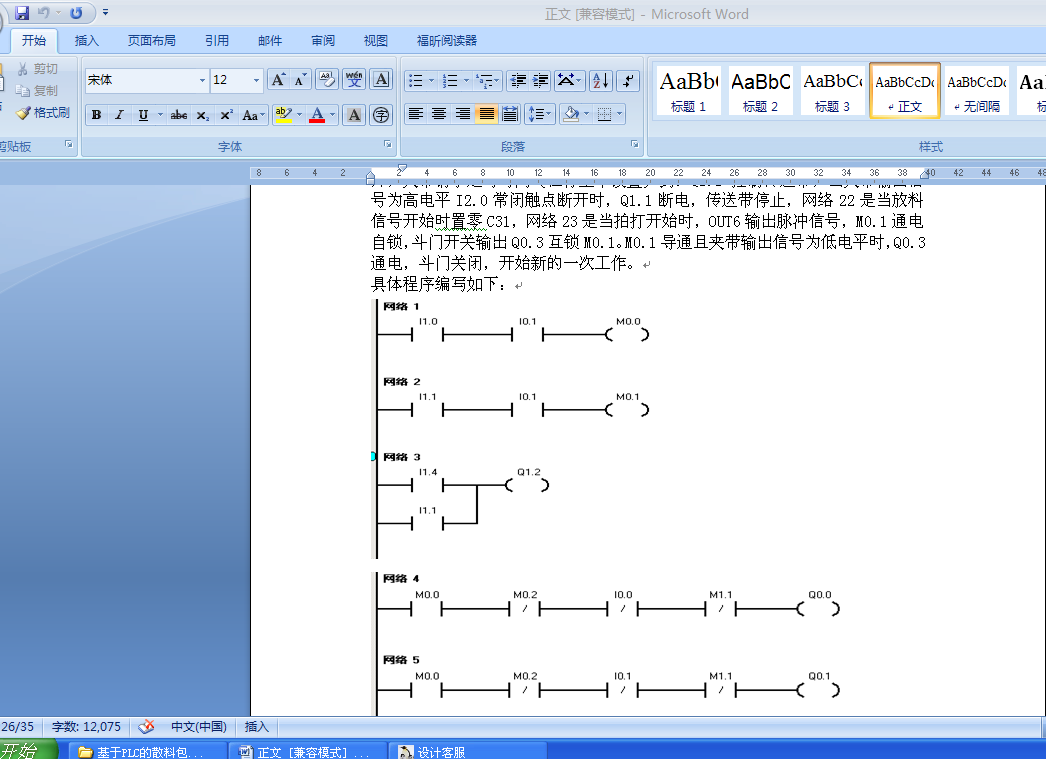Open the 视图 ribbon tab
This screenshot has height=759, width=1046.
click(x=376, y=41)
